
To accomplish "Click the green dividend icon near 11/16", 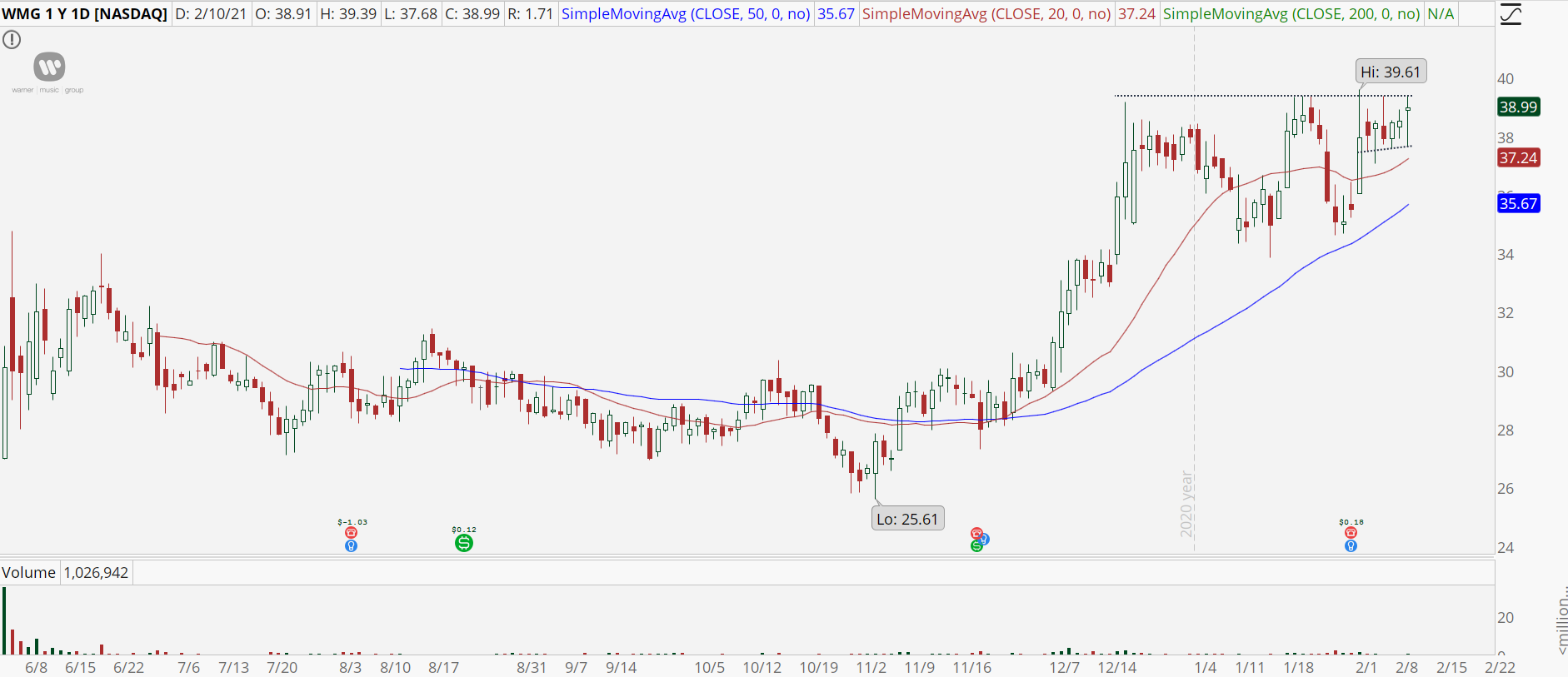I will click(x=976, y=546).
